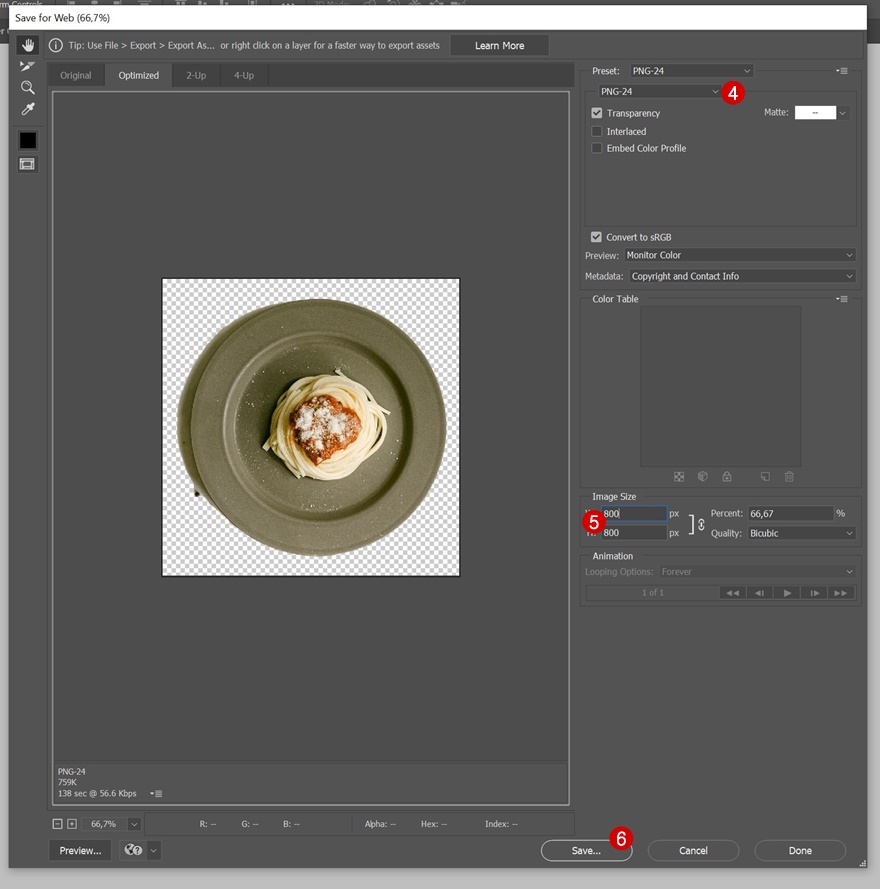Click the zoom in plus icon
Screen dimensions: 880x889
(x=72, y=824)
